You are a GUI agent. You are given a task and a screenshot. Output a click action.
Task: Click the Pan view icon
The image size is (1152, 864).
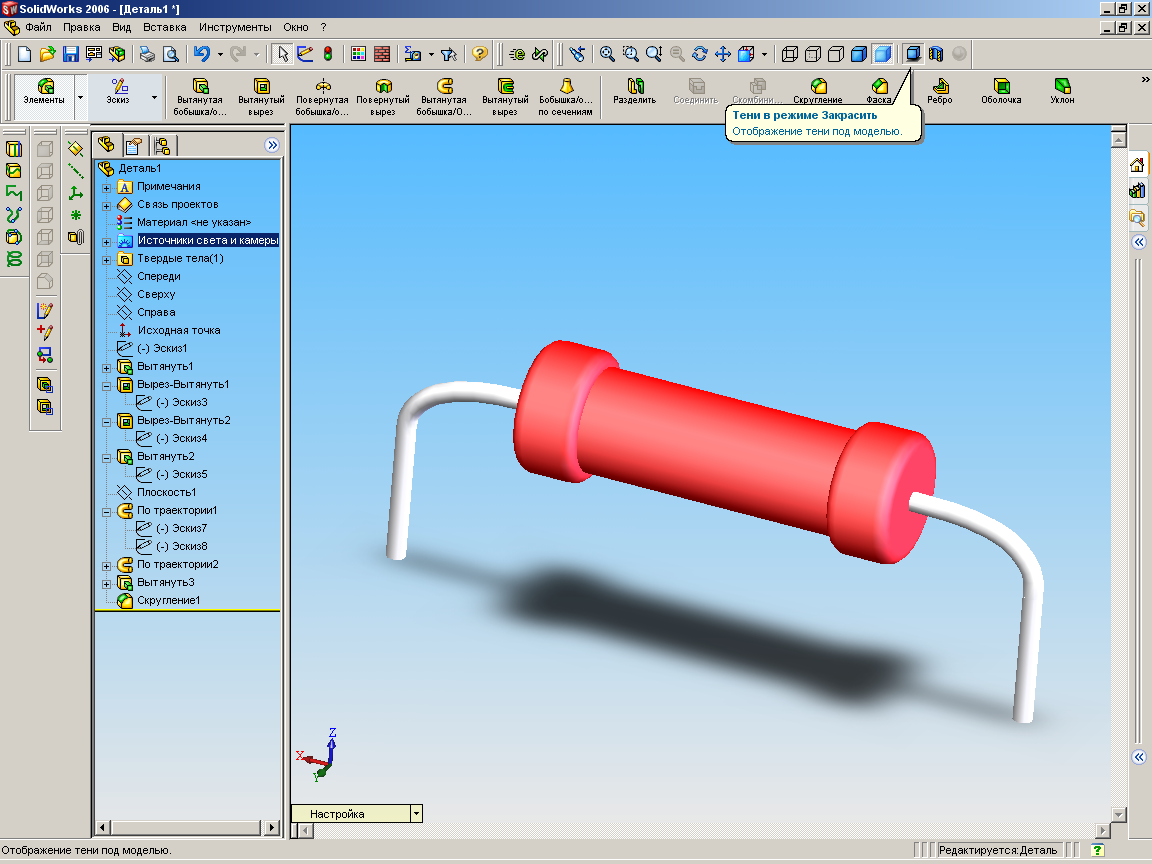723,54
